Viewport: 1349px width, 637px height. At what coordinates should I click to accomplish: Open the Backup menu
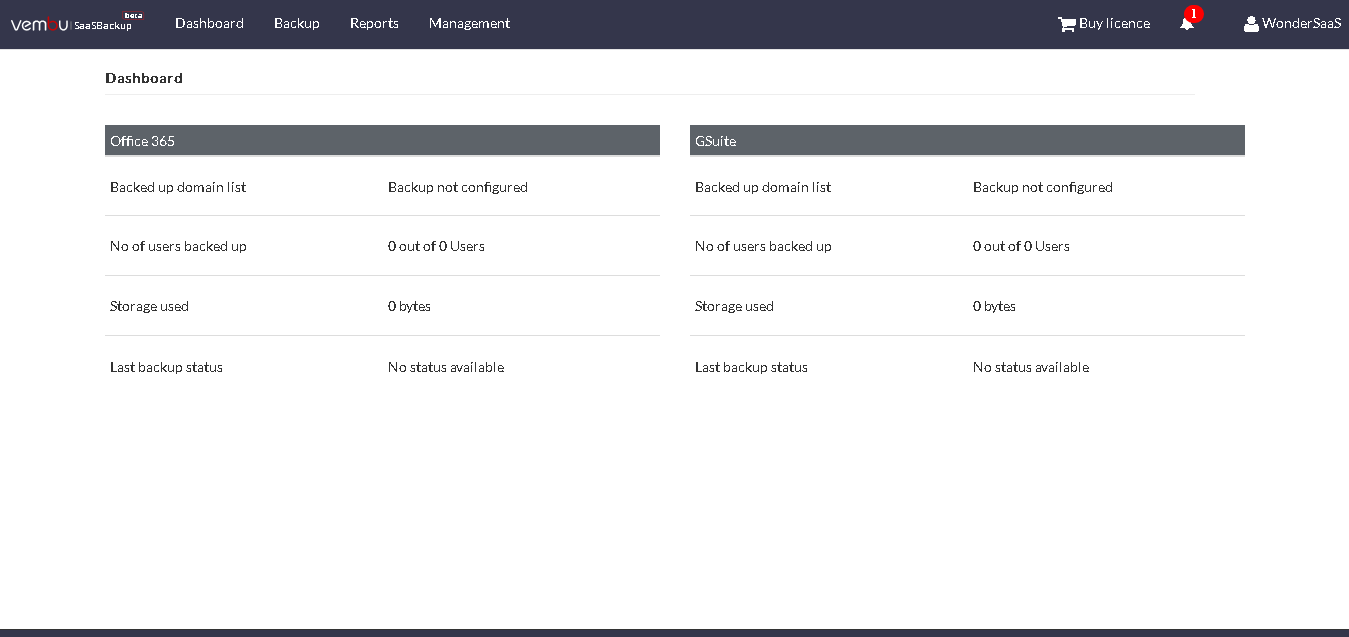pos(296,23)
